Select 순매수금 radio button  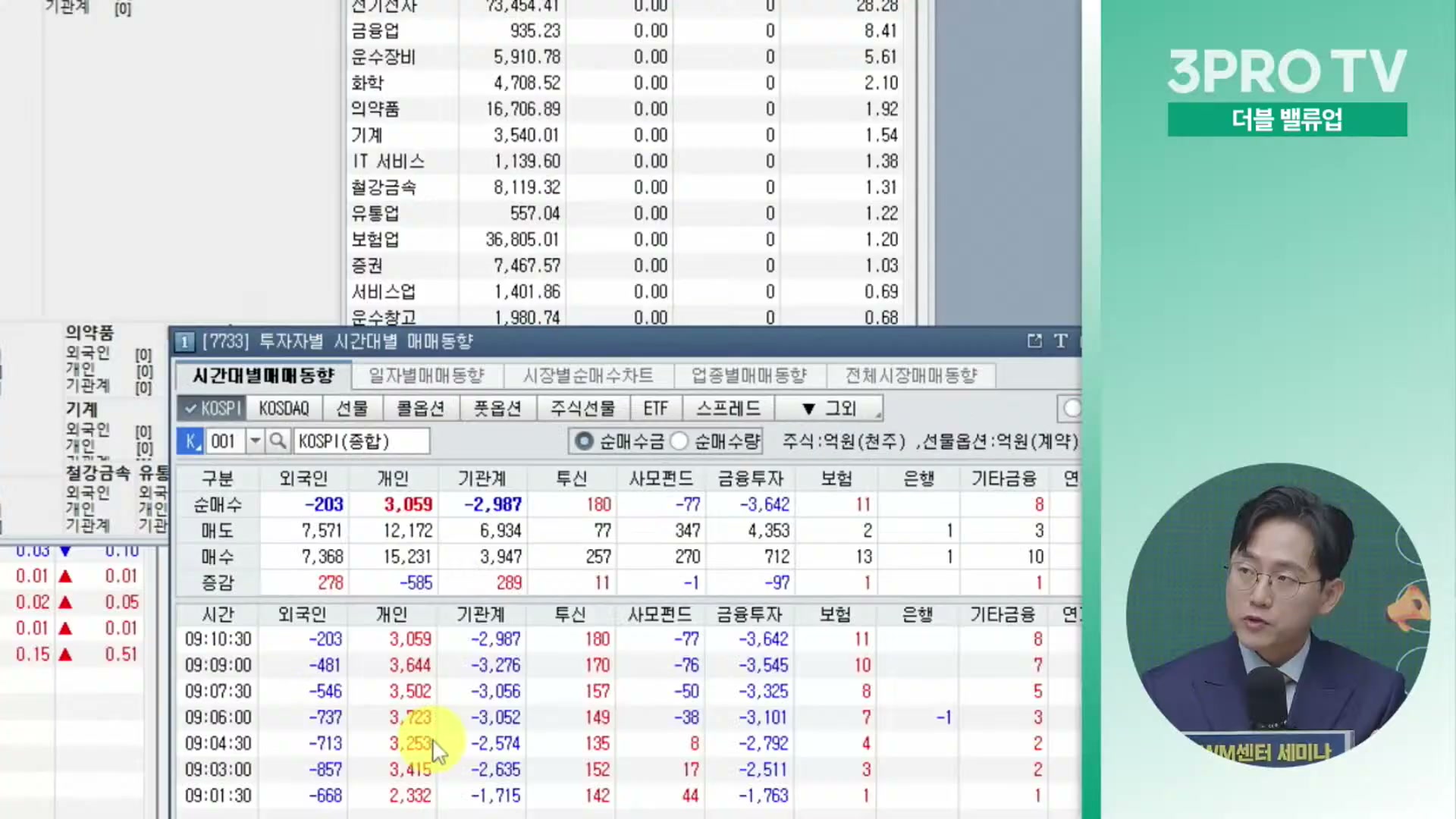tap(584, 441)
